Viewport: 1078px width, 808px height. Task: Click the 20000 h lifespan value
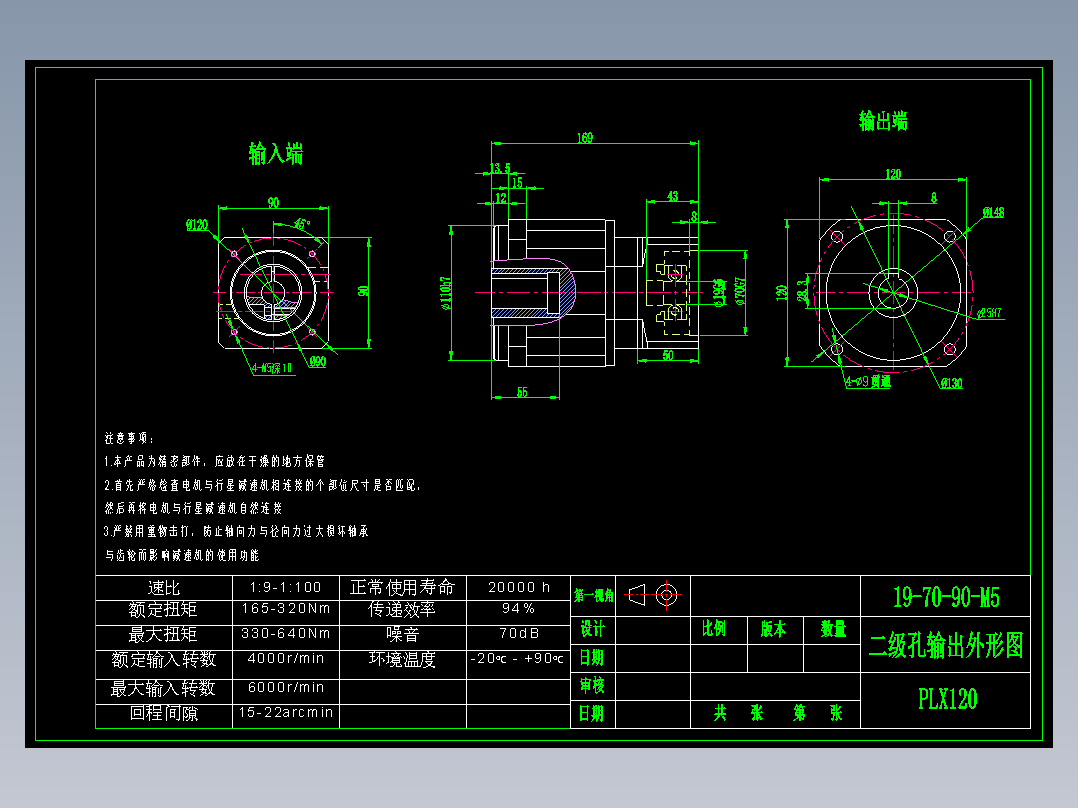coord(516,588)
